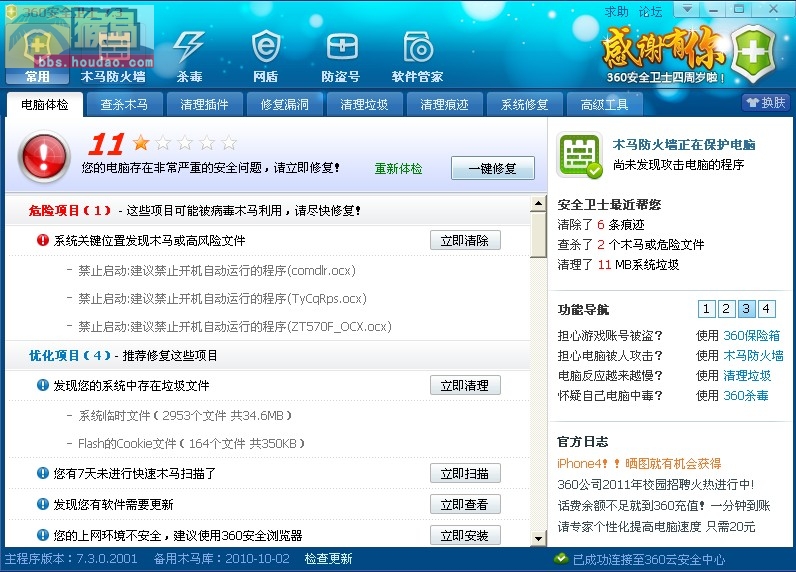796x572 pixels.
Task: Switch to the 电脑体检 tab
Action: point(45,105)
